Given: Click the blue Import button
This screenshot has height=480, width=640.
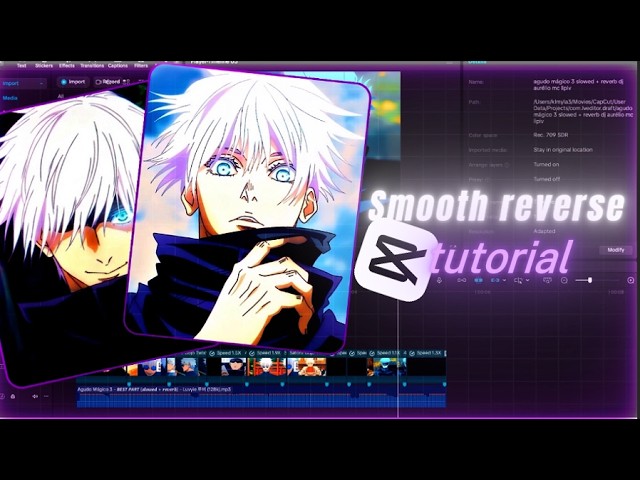Looking at the screenshot, I should pyautogui.click(x=73, y=82).
